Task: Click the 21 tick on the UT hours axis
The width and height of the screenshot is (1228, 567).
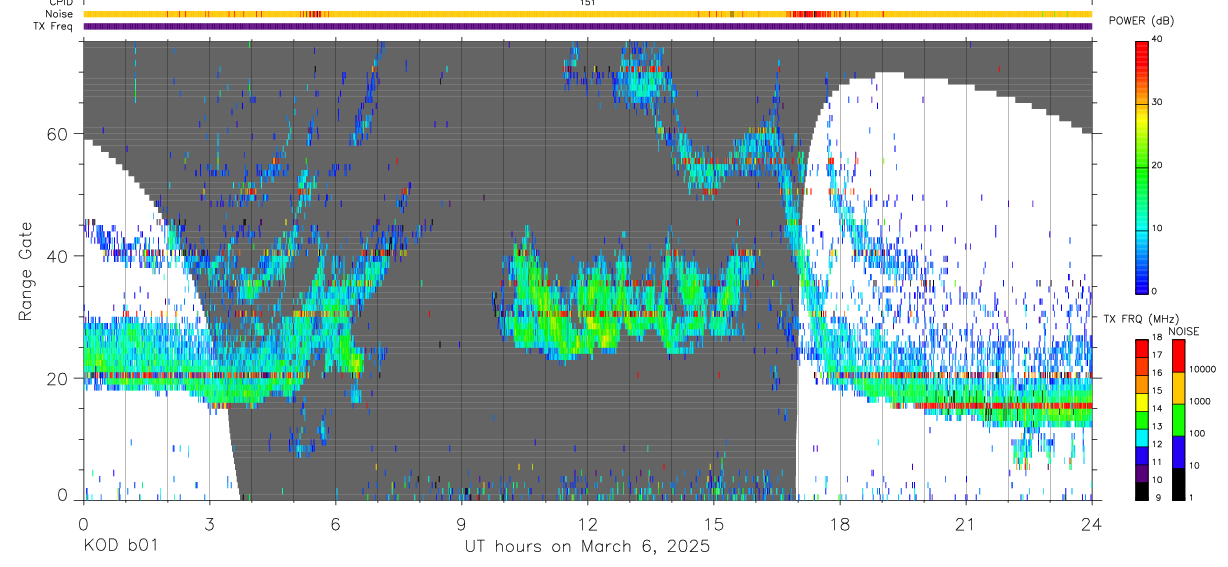Action: [965, 523]
